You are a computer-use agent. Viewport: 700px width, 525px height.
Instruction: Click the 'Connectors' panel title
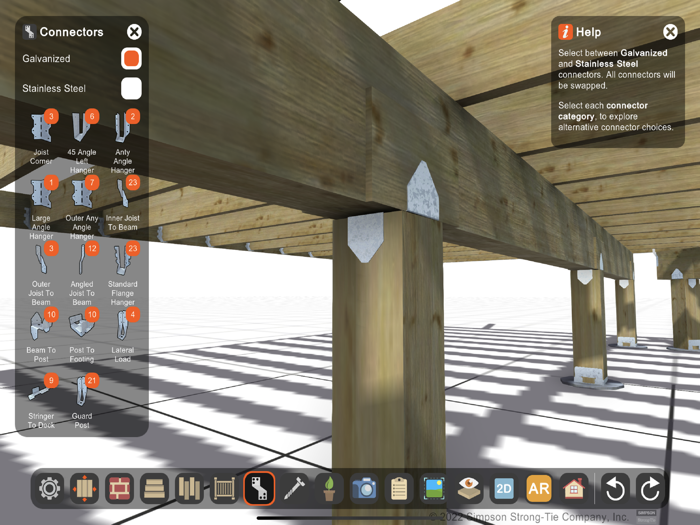pos(71,32)
